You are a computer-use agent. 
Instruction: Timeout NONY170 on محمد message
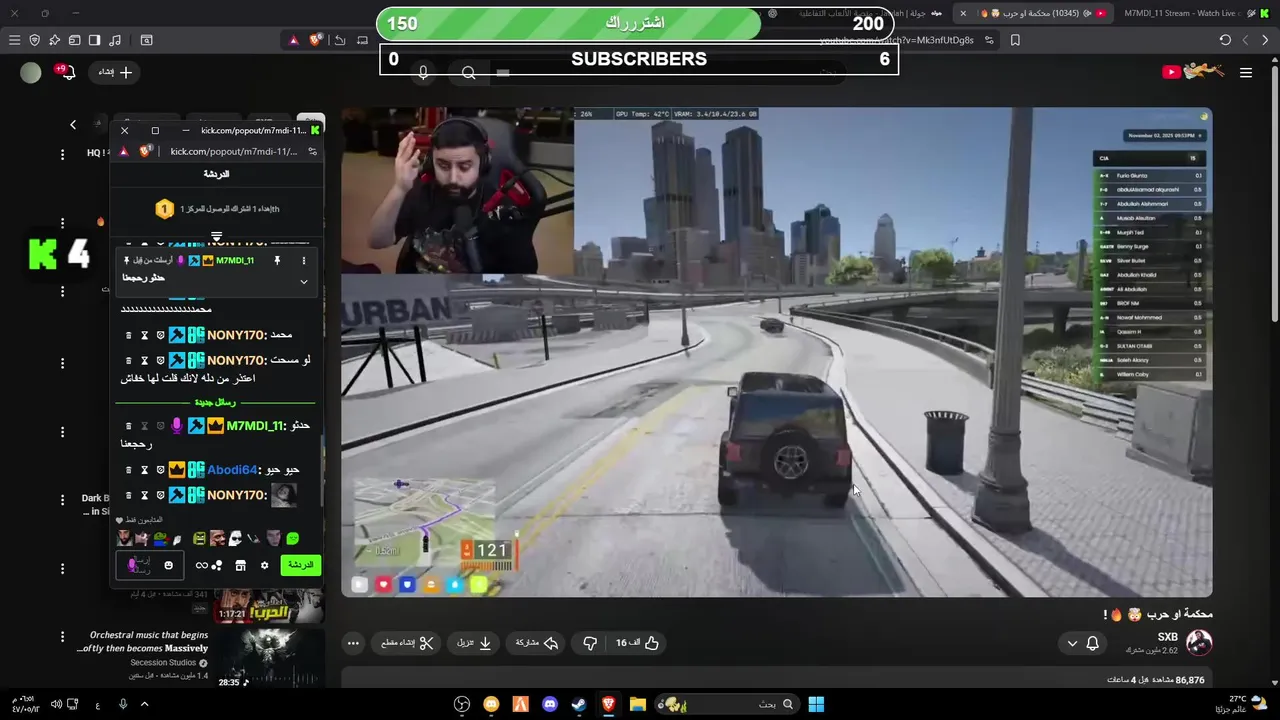(144, 335)
